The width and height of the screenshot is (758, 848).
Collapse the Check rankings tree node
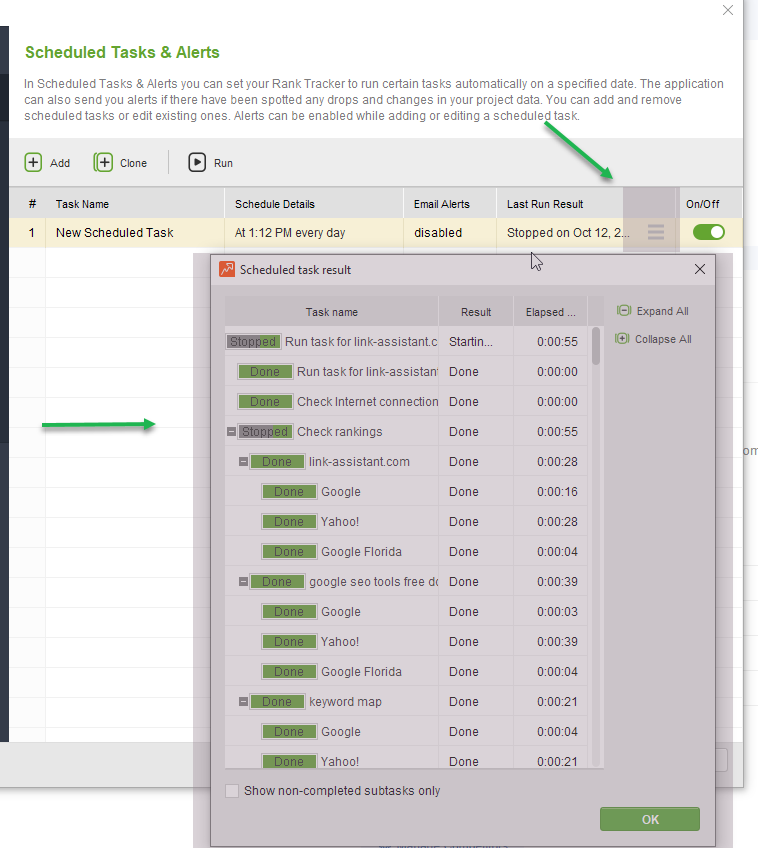232,432
